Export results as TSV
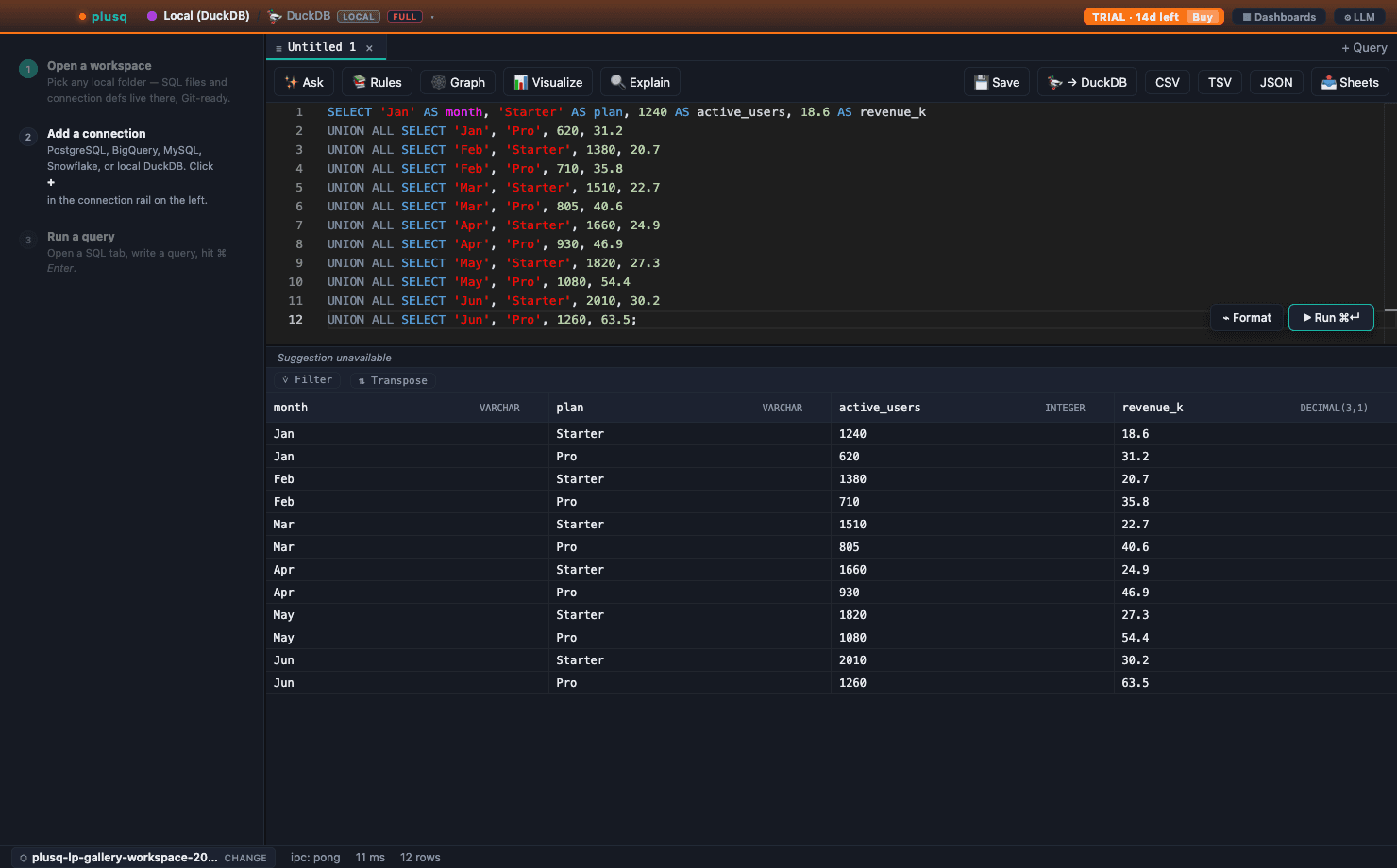 [x=1220, y=82]
